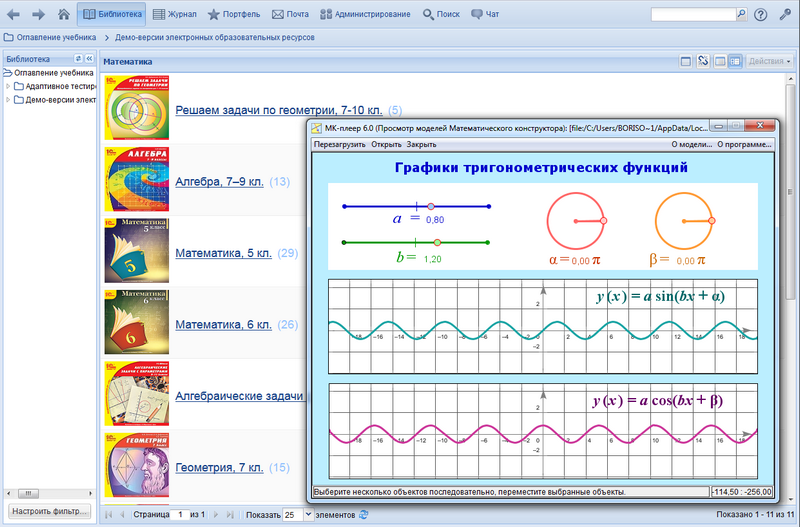This screenshot has width=800, height=527.
Task: Open the О программе menu item
Action: pos(745,144)
